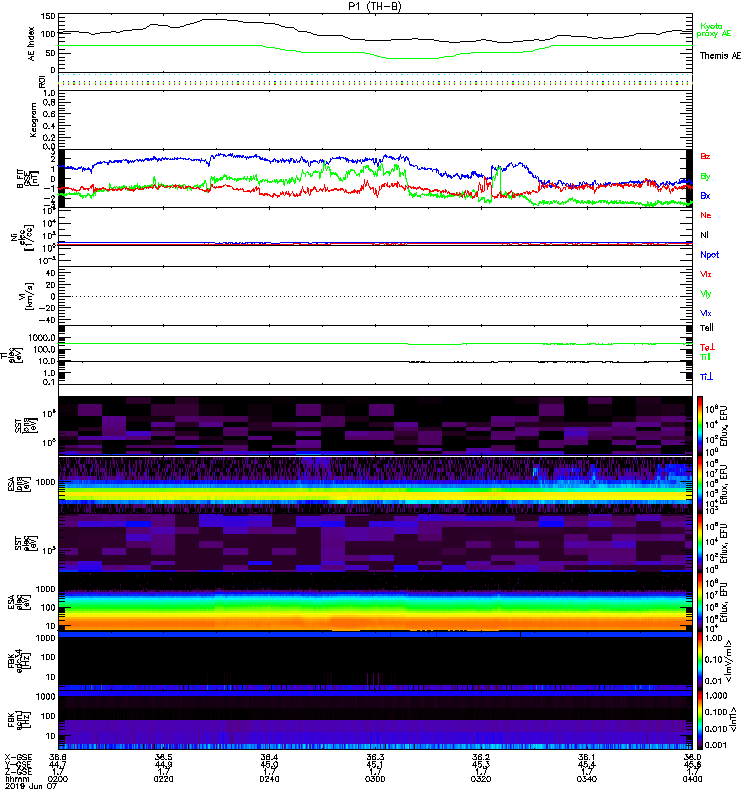Click the "0.10" value on the mV/m color bar
750x800 pixels.
point(714,659)
